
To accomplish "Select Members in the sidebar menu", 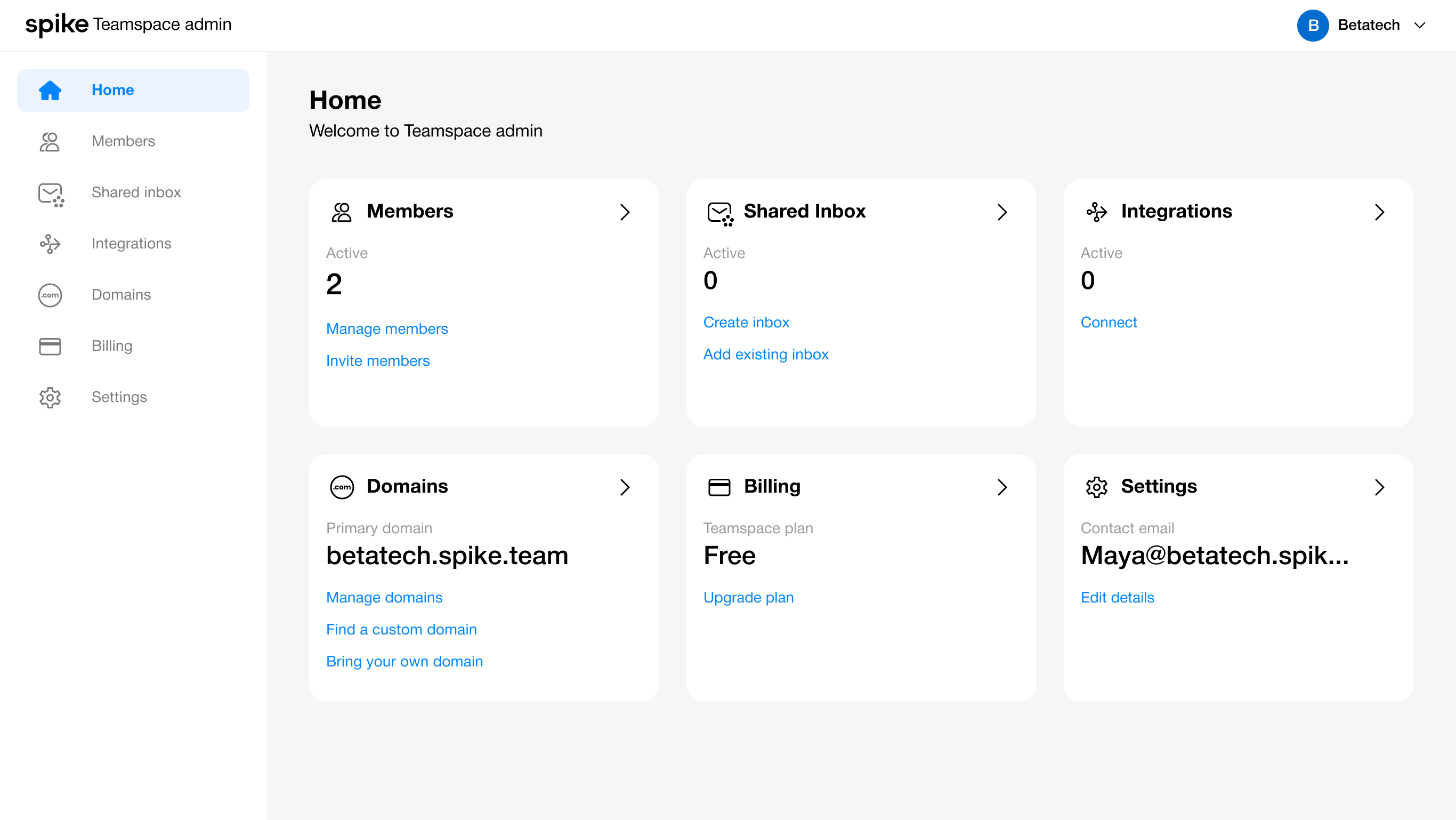I will (123, 141).
